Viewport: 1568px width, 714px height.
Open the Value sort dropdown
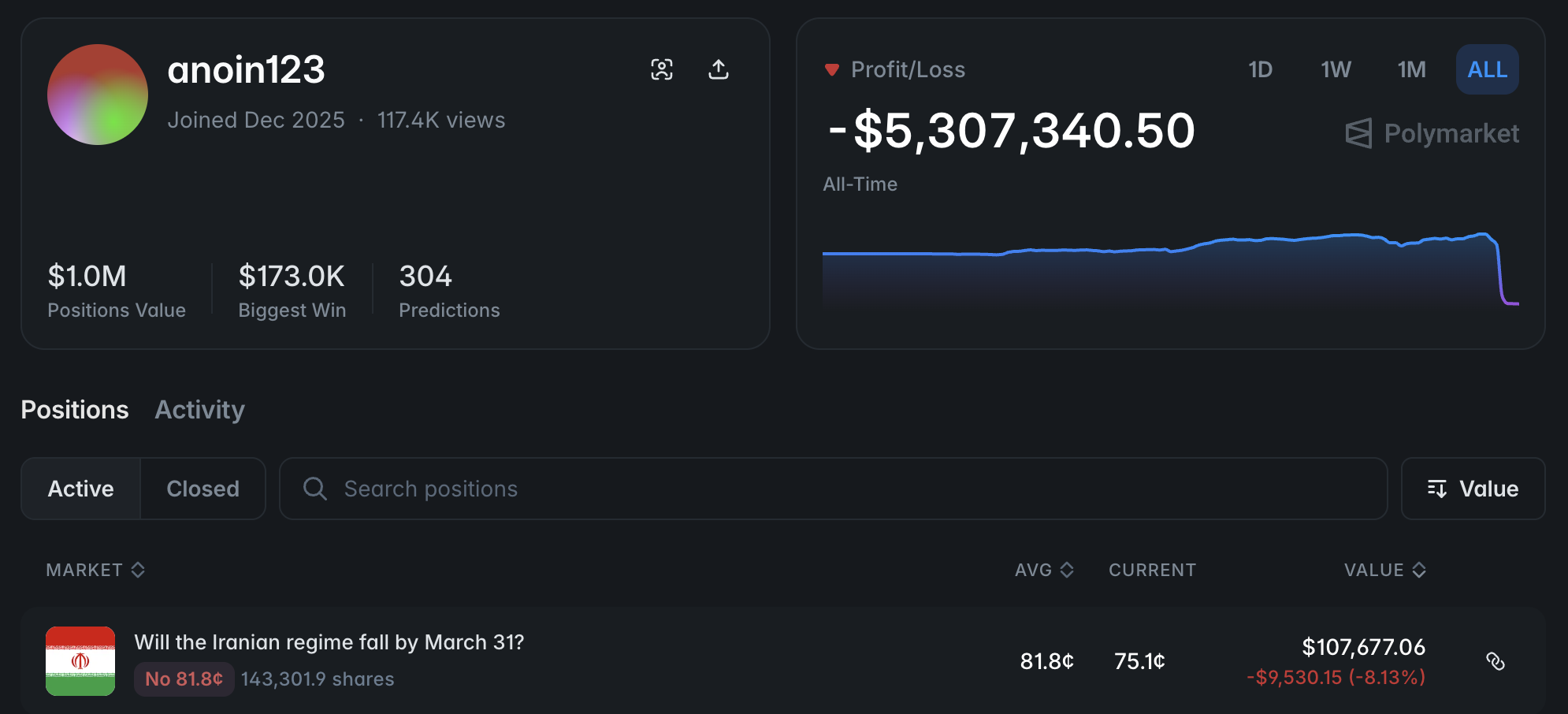[1473, 489]
